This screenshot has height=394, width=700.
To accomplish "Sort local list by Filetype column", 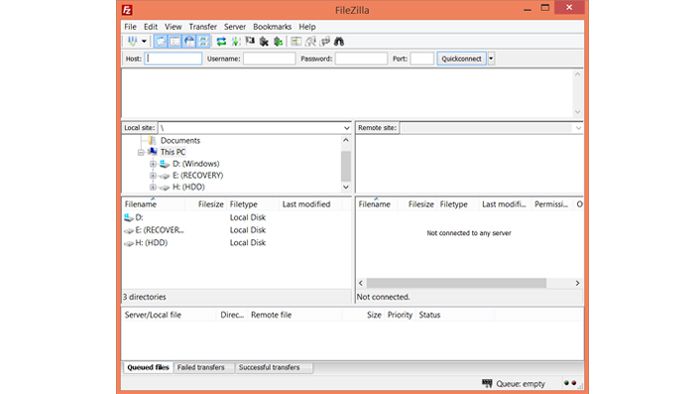I will pos(253,204).
